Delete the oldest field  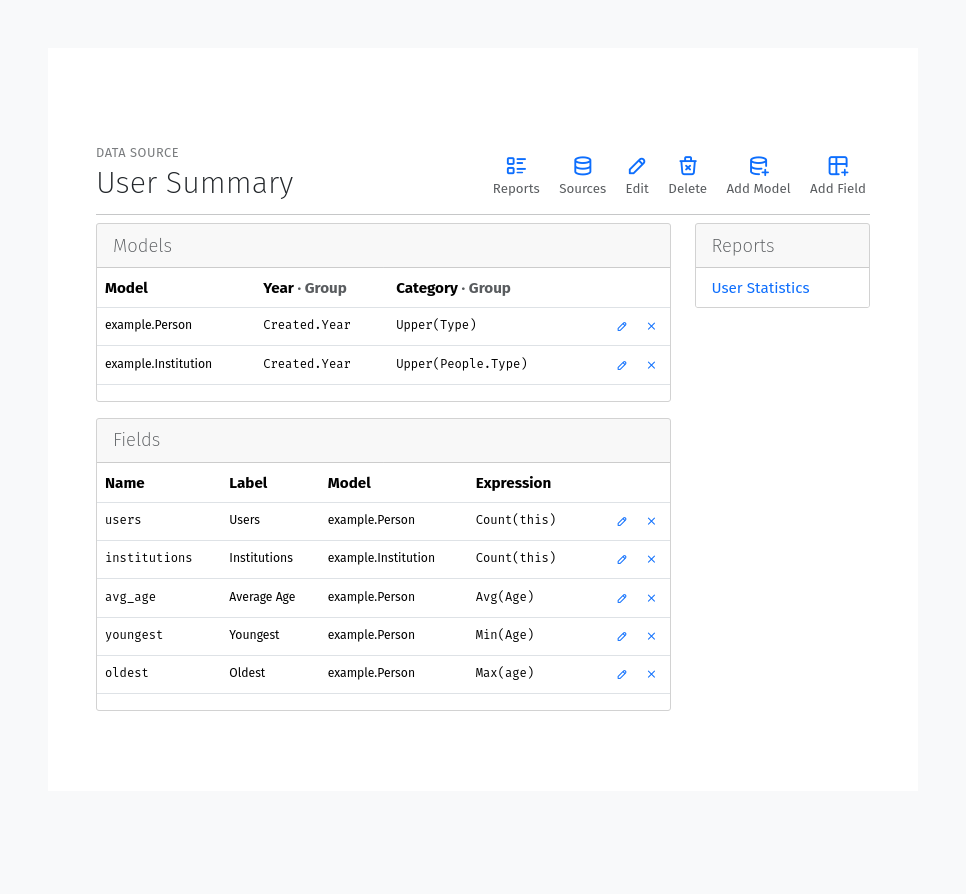click(x=651, y=675)
